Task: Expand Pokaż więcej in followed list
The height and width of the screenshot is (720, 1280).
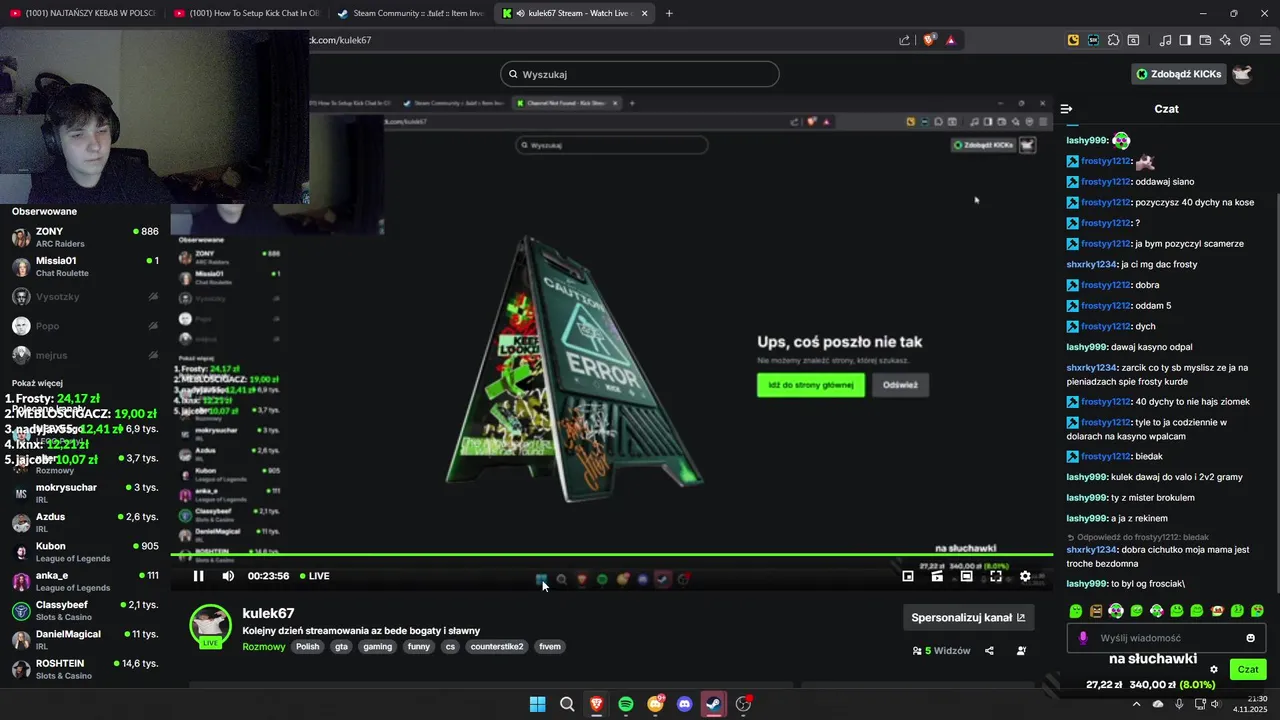Action: coord(37,383)
